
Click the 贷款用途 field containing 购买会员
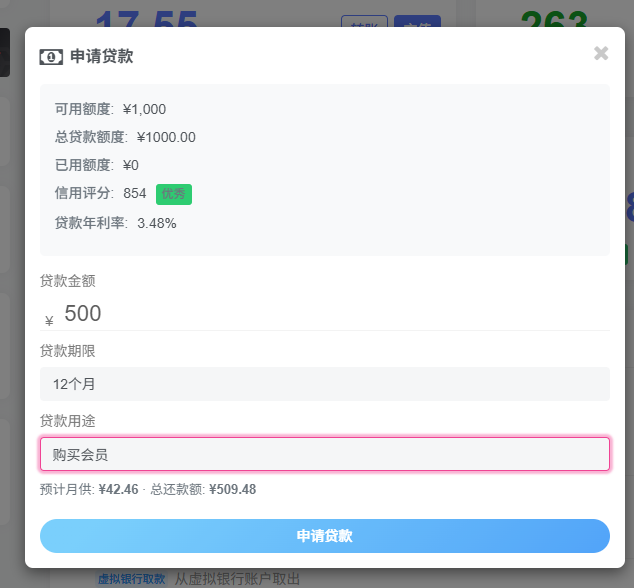[x=324, y=454]
